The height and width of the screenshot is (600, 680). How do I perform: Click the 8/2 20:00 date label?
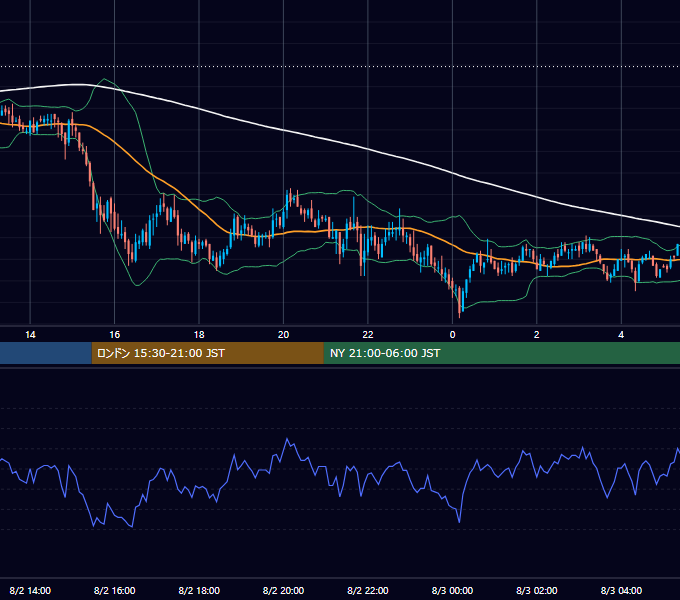[283, 590]
